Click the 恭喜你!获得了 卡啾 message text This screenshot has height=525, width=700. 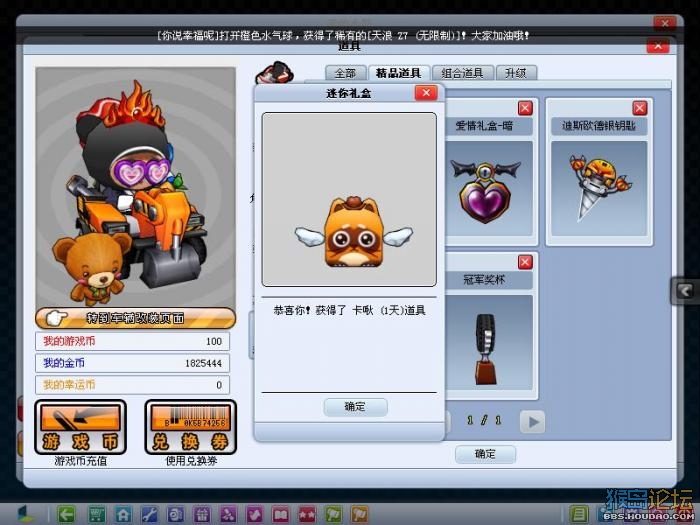click(349, 311)
